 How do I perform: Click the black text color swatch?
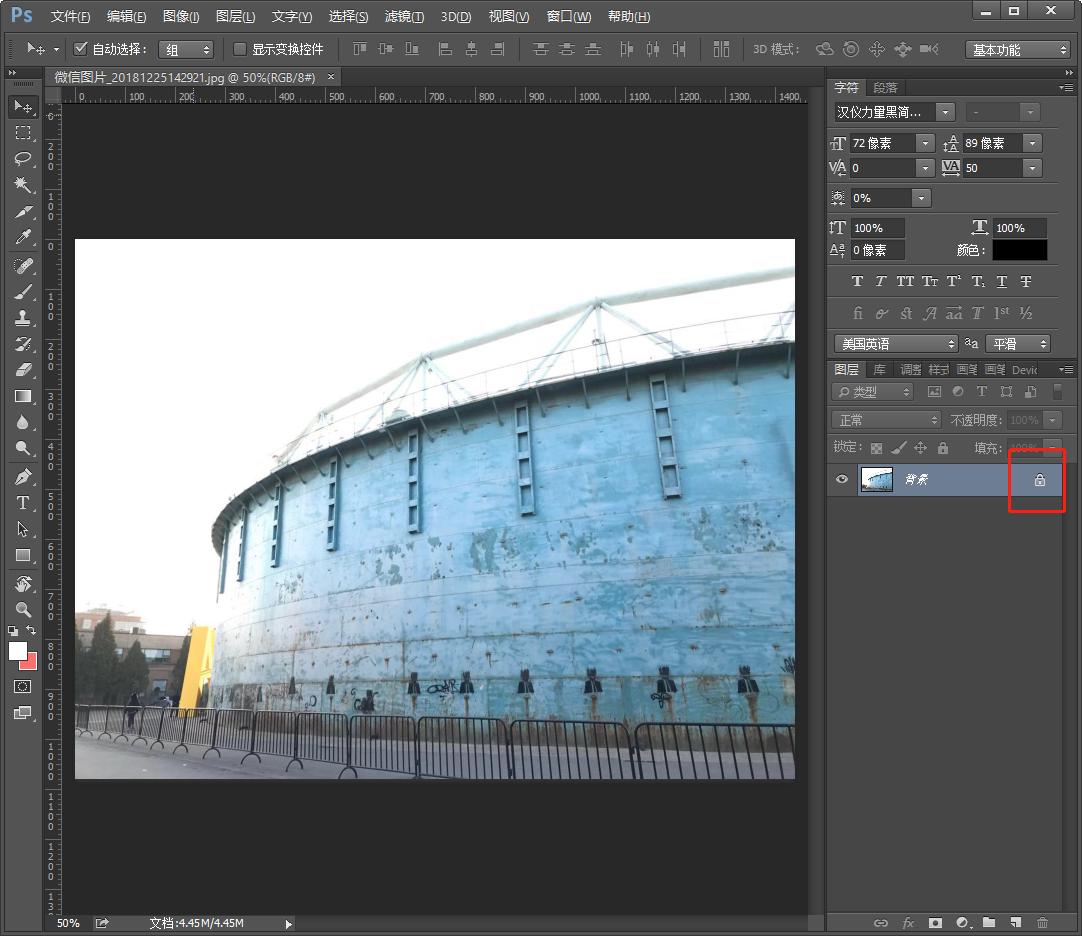(1020, 250)
